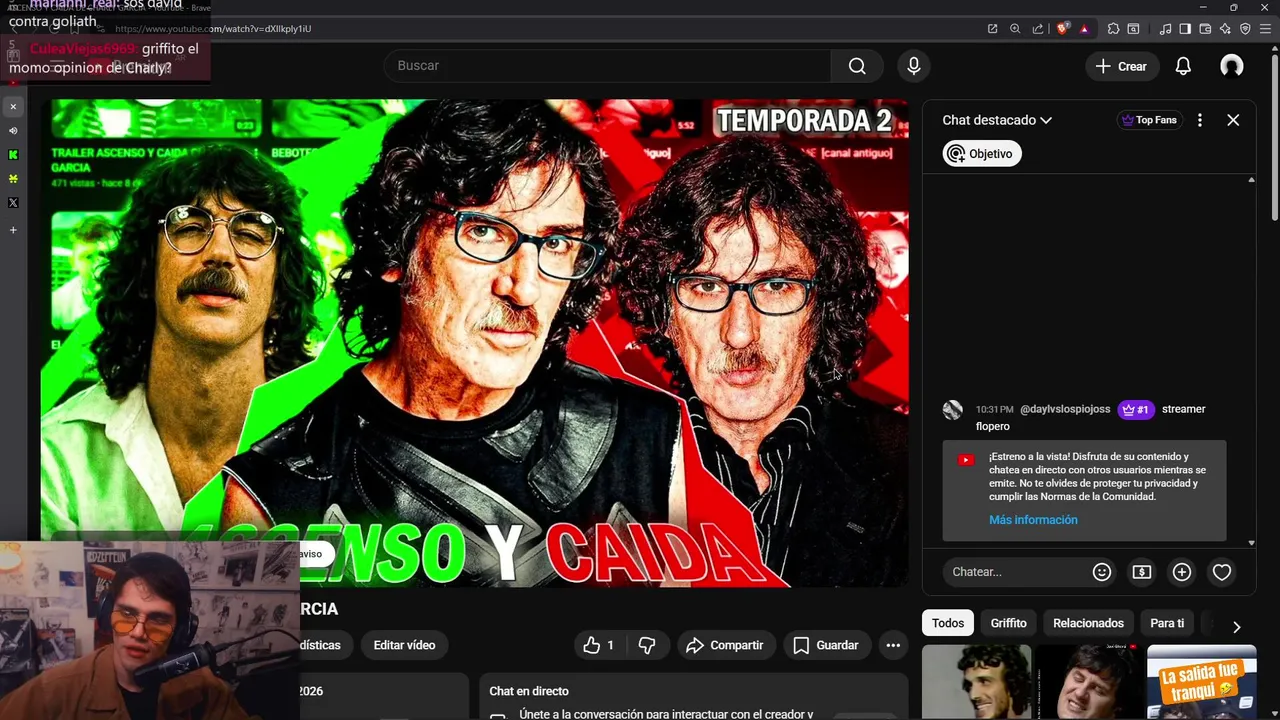Select the Para ti filter chip

[1167, 623]
